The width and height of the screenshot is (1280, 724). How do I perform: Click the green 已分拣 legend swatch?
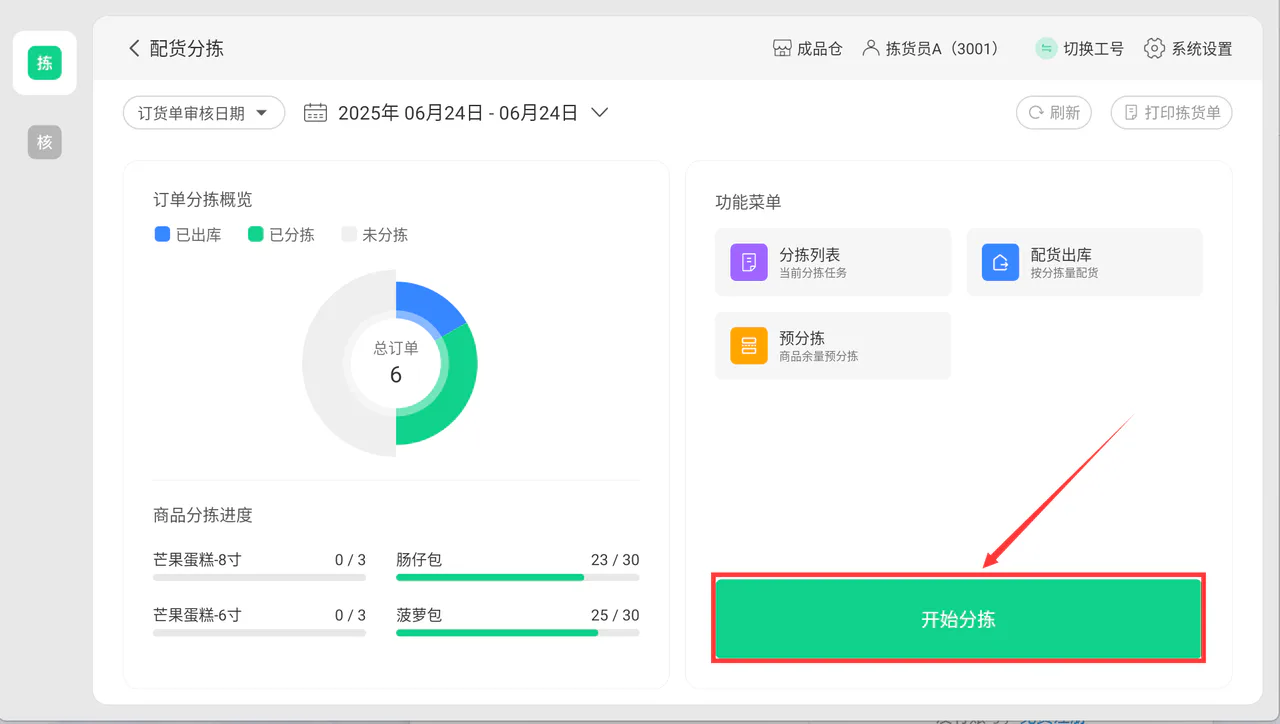tap(256, 234)
